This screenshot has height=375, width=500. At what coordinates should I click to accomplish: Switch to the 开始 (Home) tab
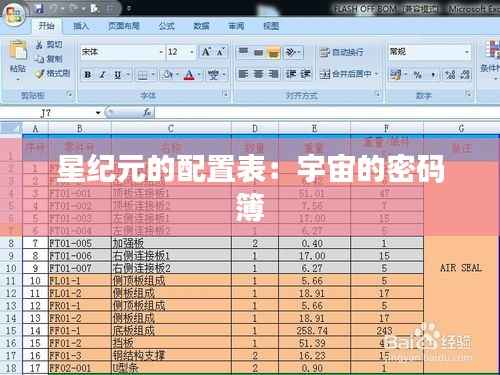(47, 26)
